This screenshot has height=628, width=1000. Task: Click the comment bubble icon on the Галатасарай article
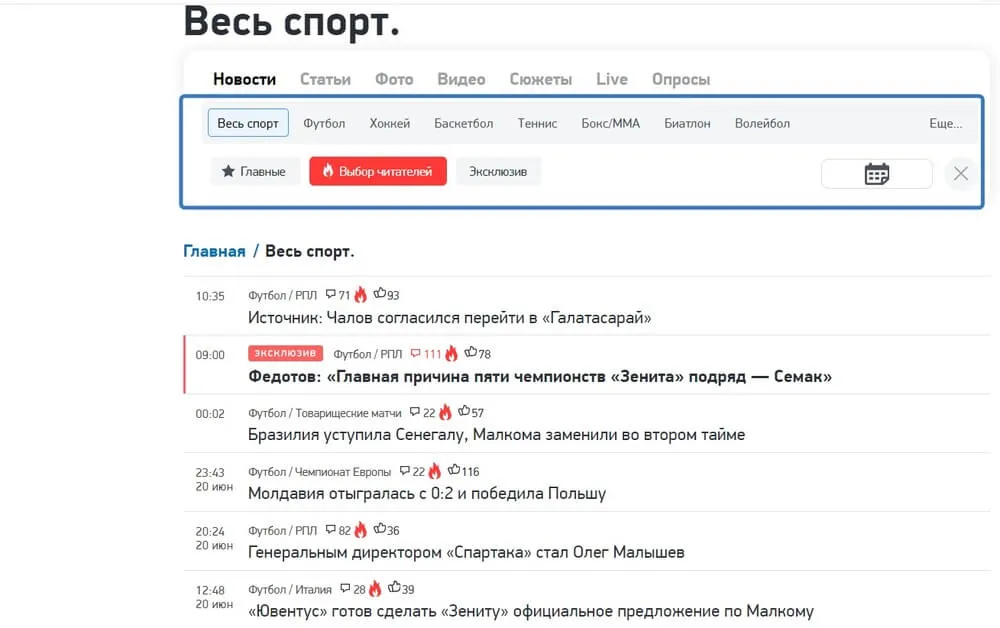pos(331,293)
